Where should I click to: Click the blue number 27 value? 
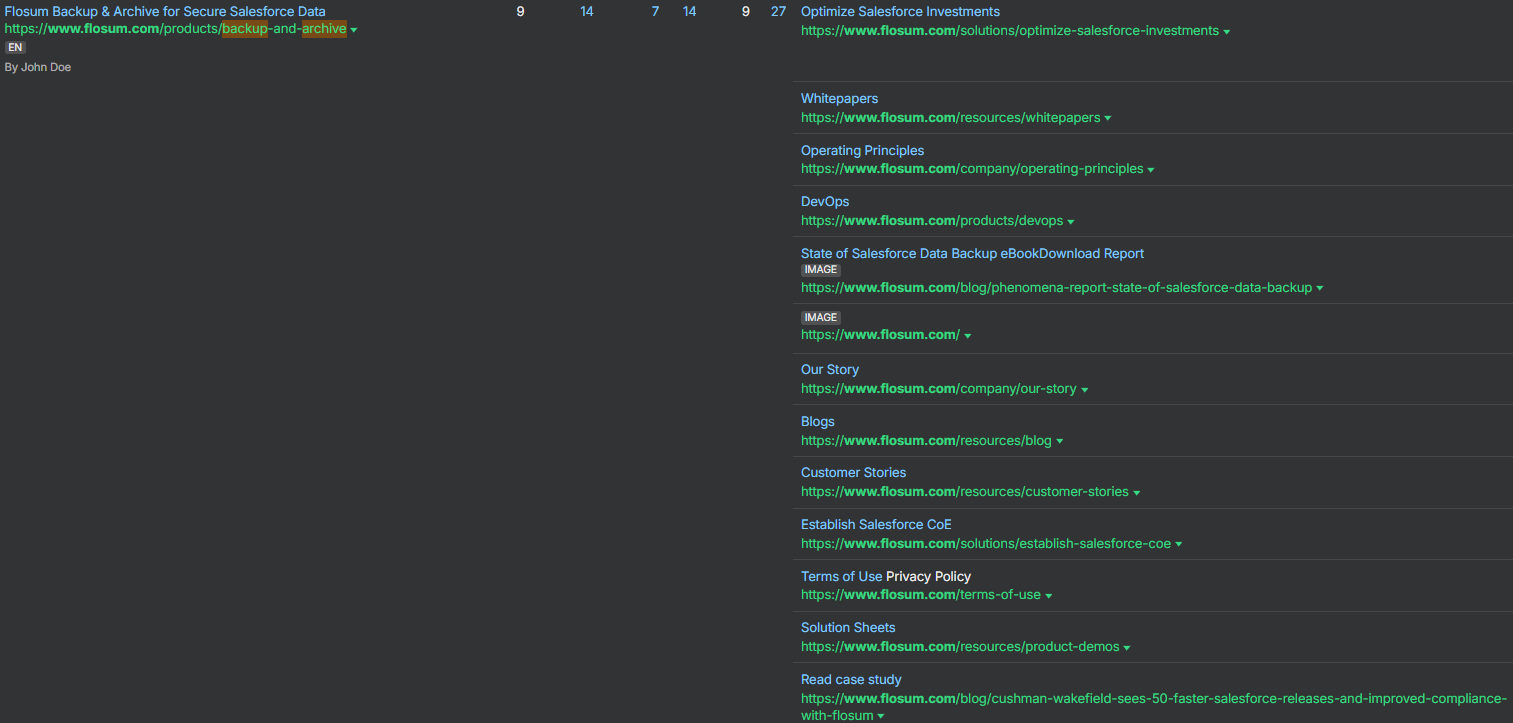[x=778, y=12]
